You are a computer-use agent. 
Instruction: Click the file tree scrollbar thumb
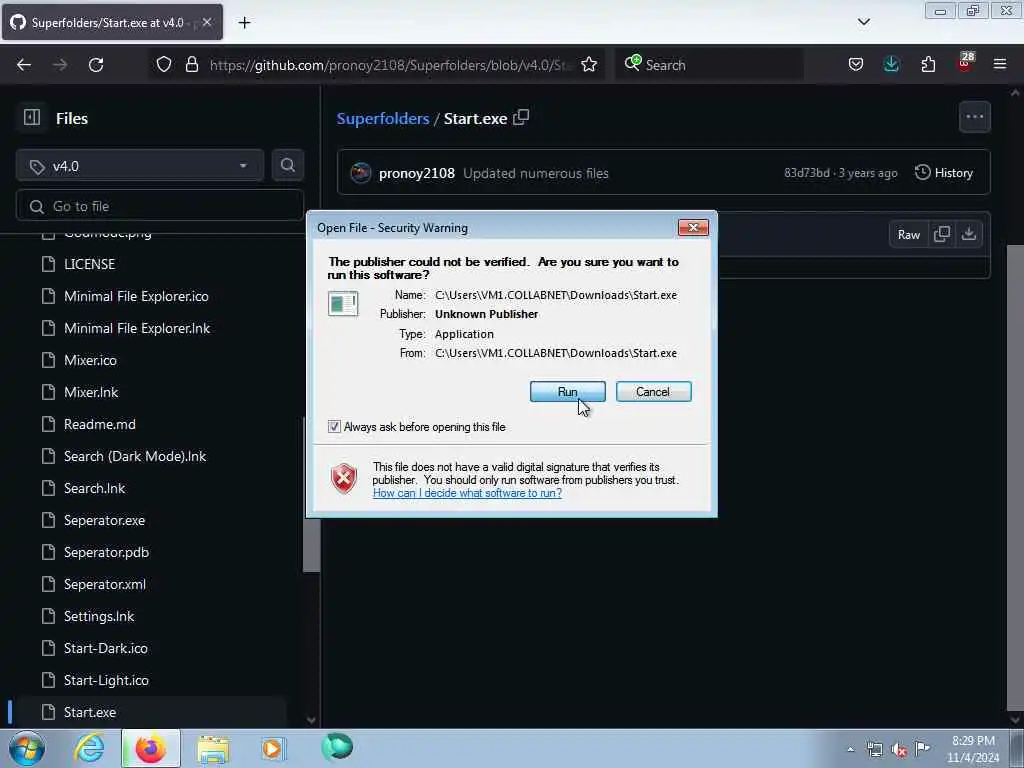[312, 494]
